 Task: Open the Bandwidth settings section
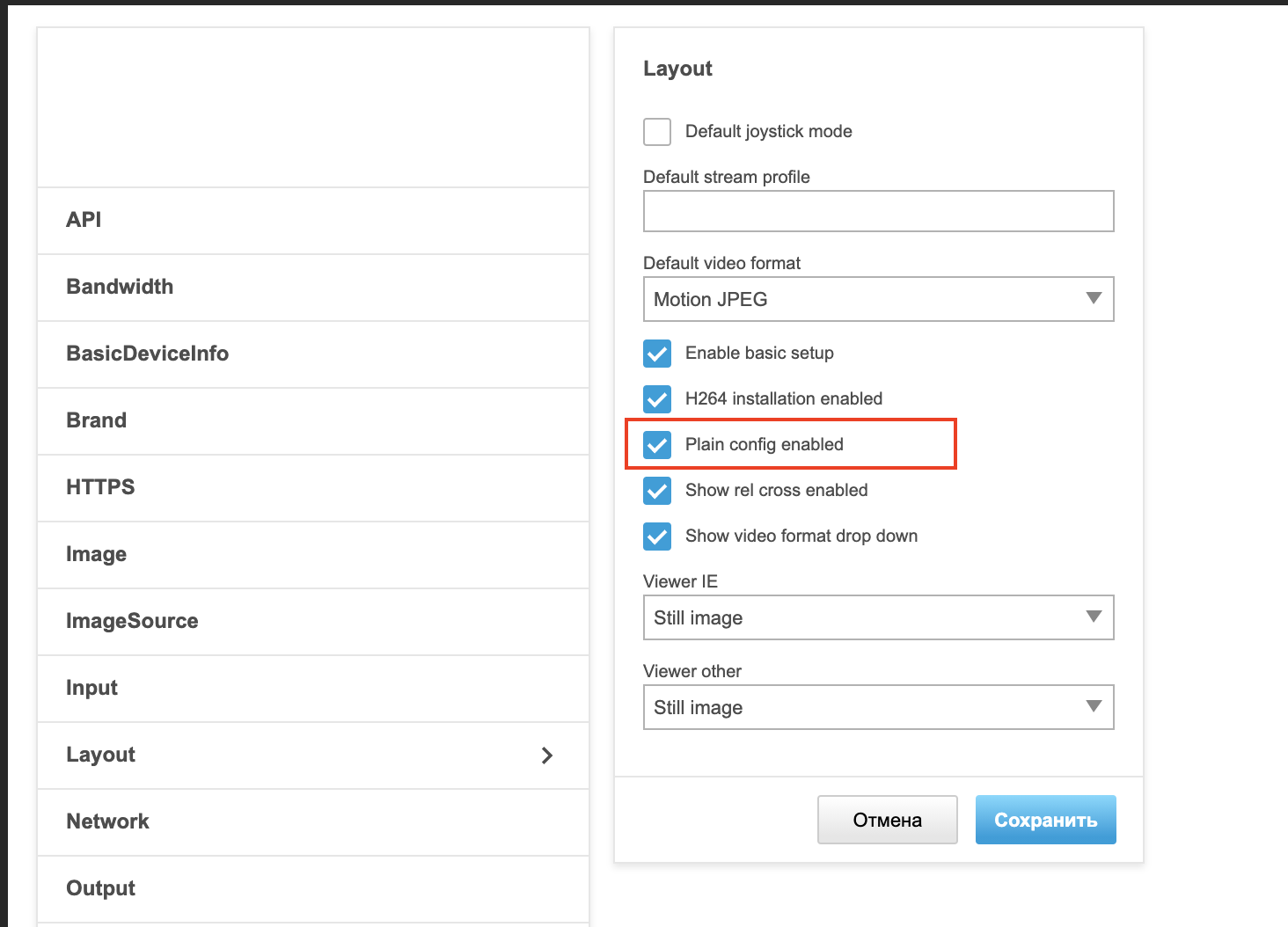(312, 287)
